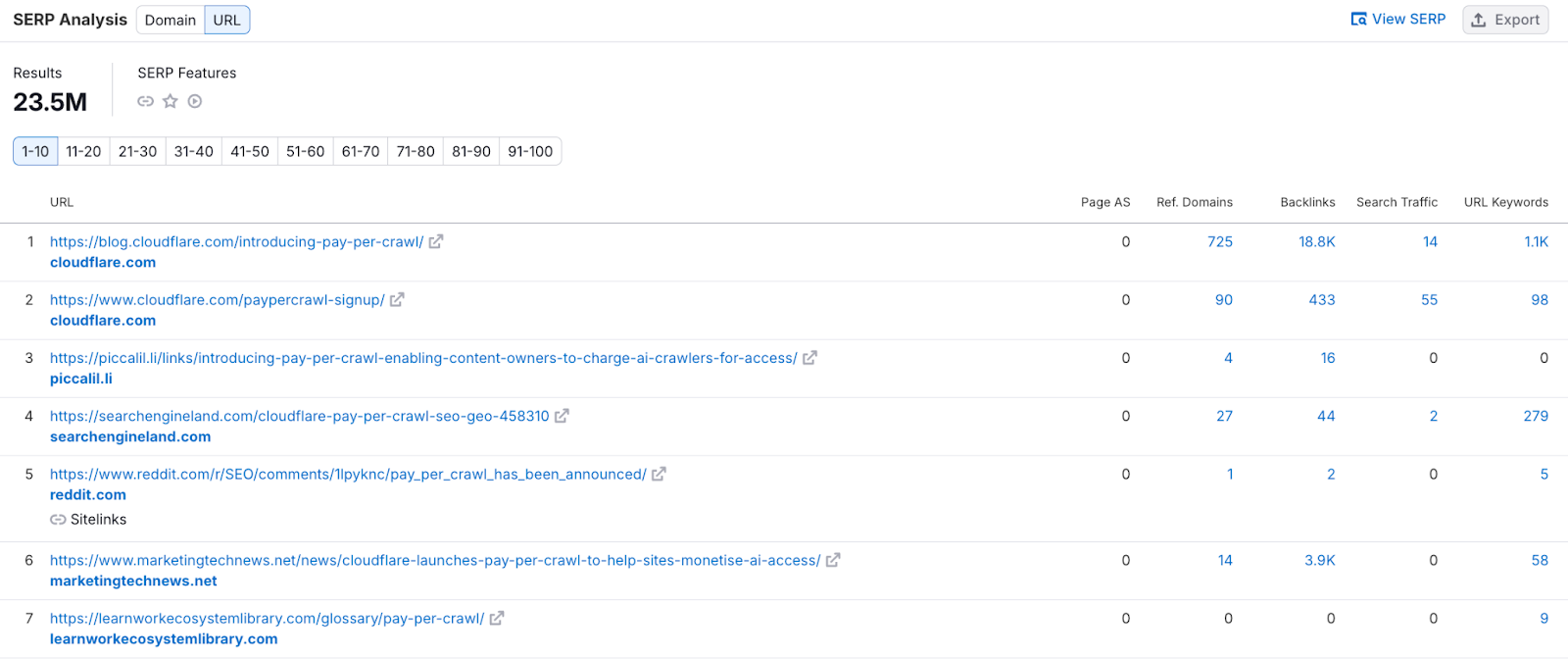
Task: Click the star SERP feature icon
Action: [x=171, y=101]
